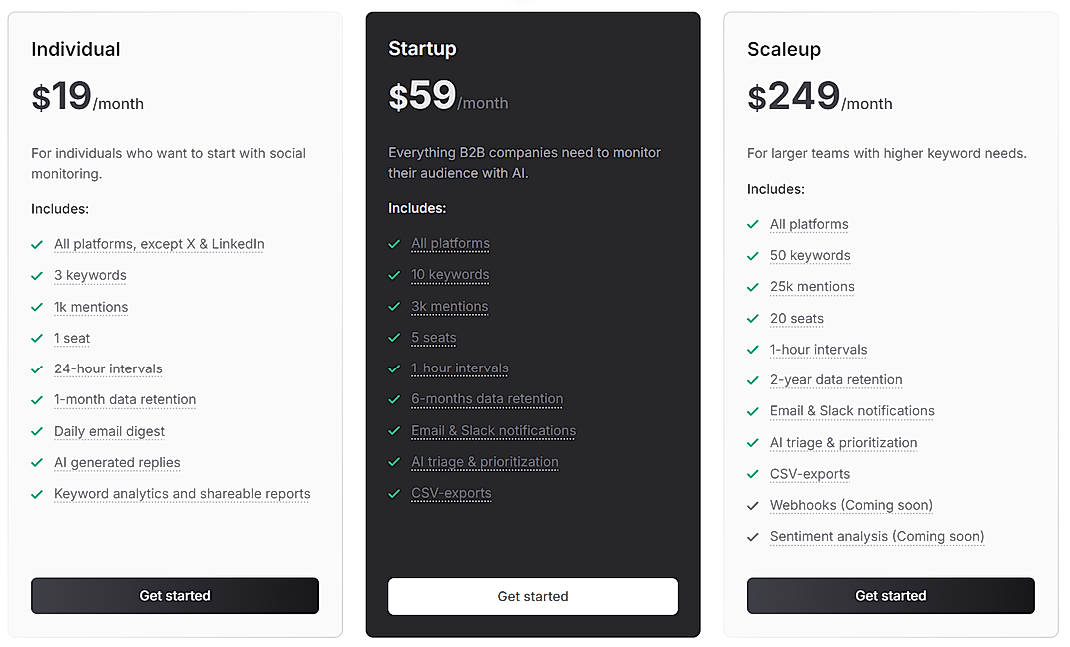Click the Scaleup plan heading
This screenshot has width=1070, height=647.
(783, 49)
